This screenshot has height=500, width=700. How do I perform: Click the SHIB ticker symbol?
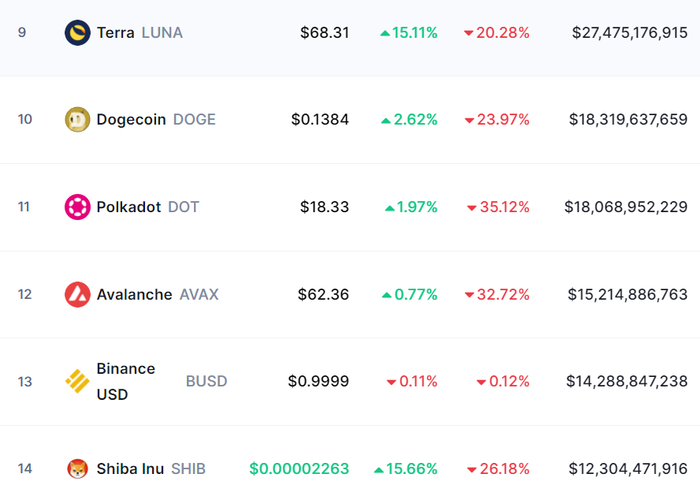(x=188, y=469)
